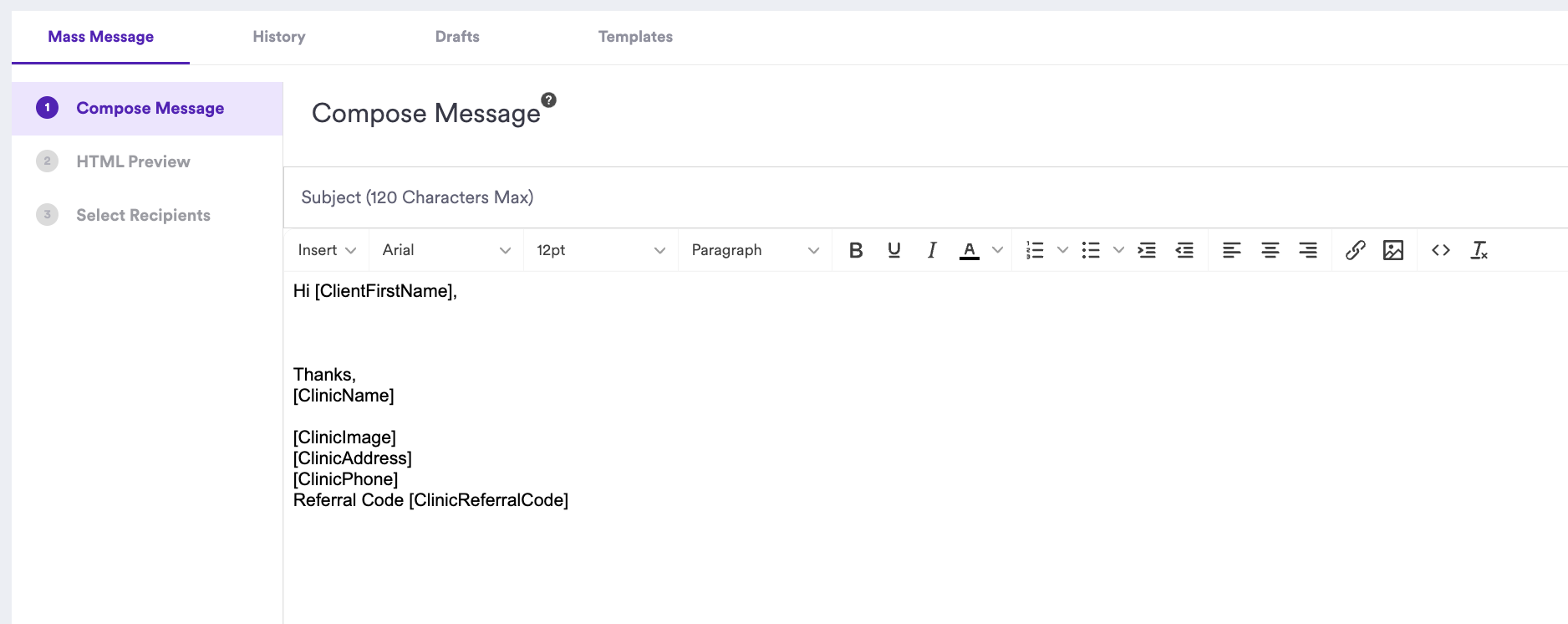The image size is (1568, 624).
Task: Open the Drafts tab
Action: [457, 37]
